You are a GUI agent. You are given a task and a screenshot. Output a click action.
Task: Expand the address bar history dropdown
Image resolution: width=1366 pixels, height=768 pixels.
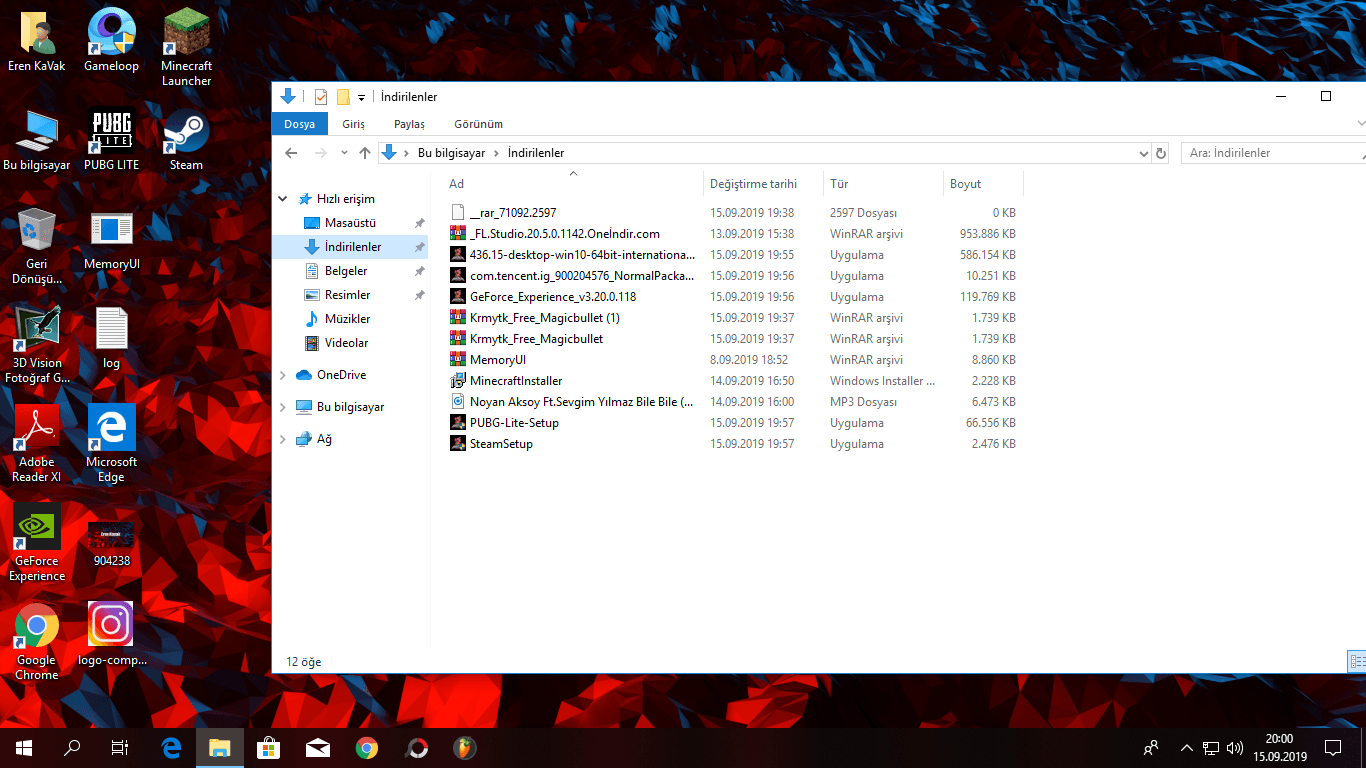pyautogui.click(x=1144, y=153)
